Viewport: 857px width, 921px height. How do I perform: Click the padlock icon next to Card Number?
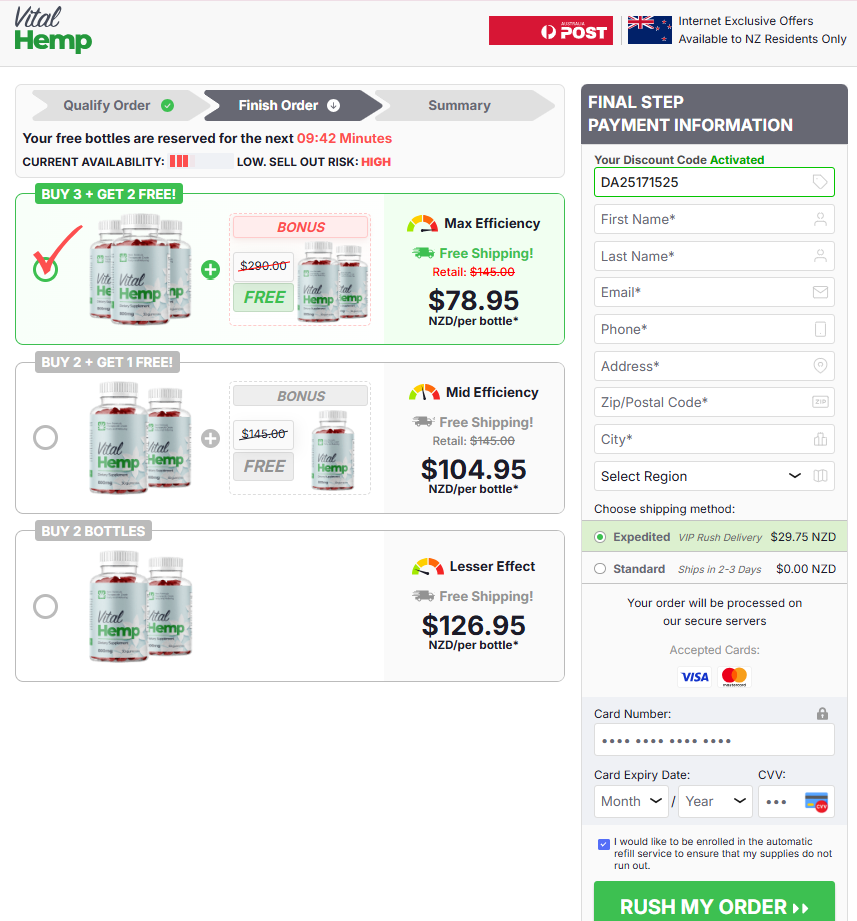click(x=822, y=713)
